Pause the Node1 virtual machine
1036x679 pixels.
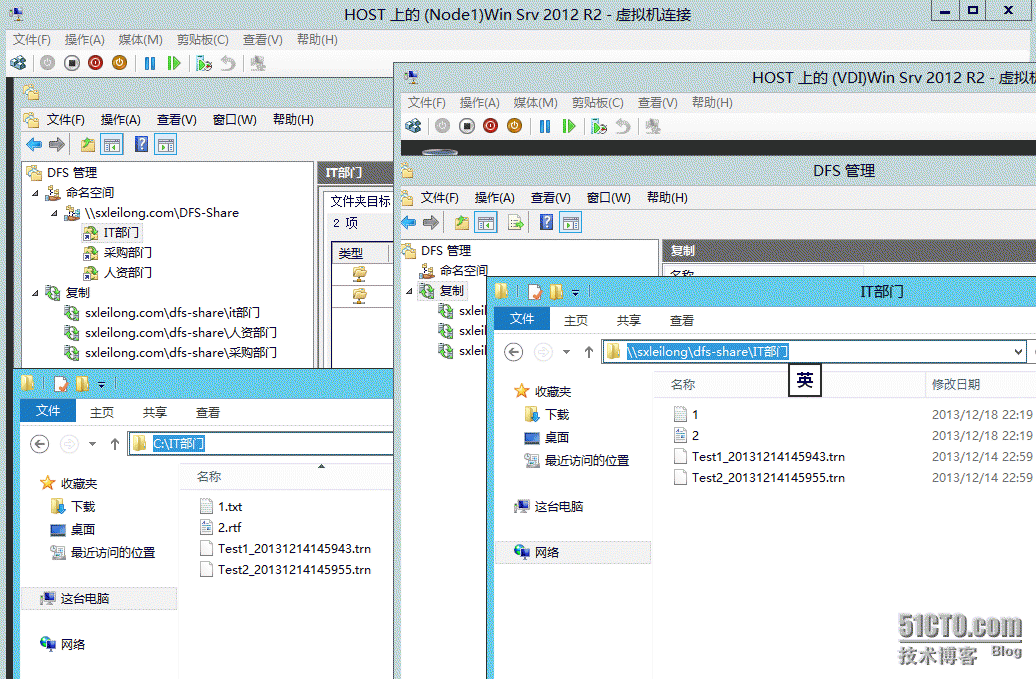[150, 63]
